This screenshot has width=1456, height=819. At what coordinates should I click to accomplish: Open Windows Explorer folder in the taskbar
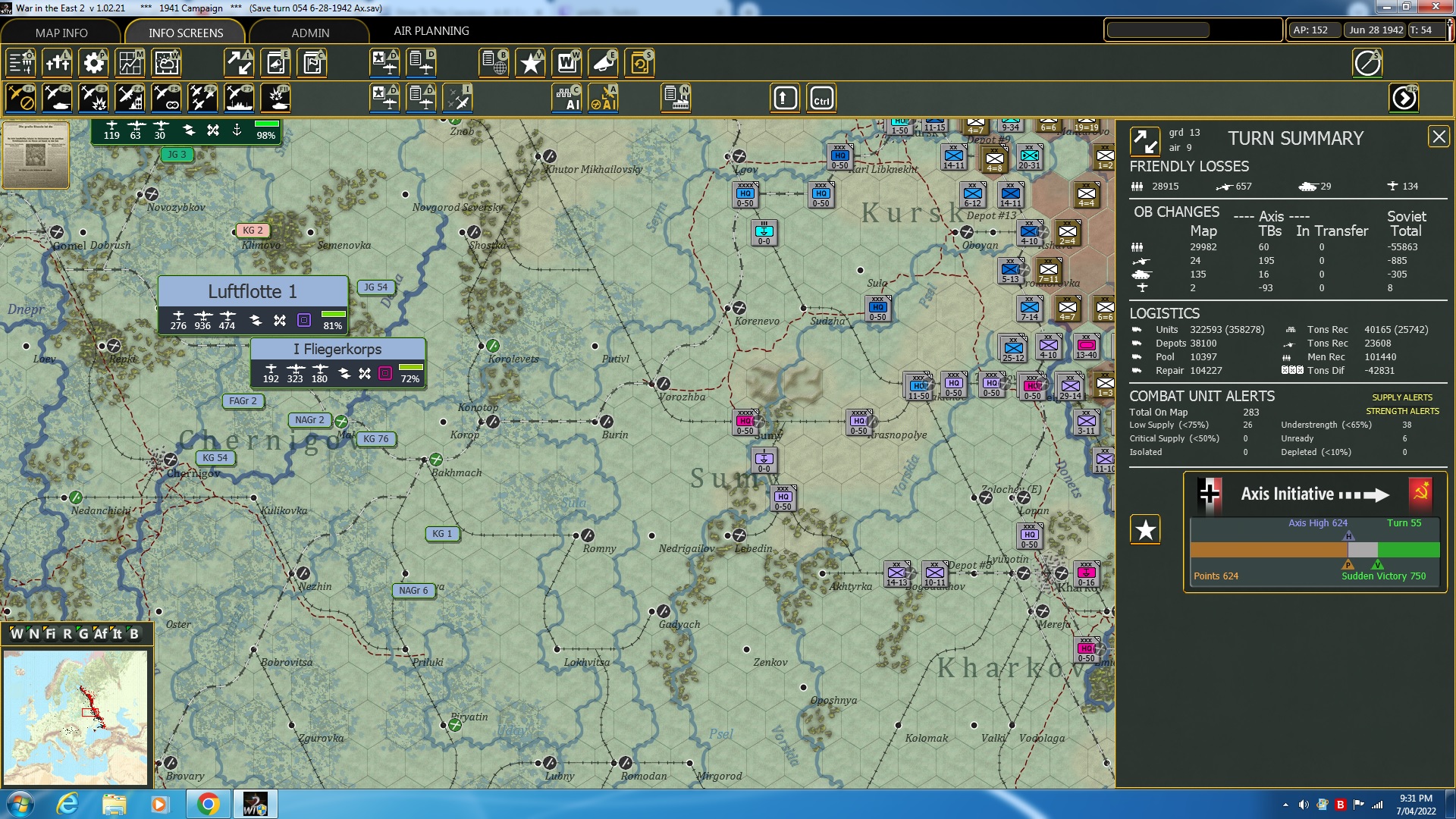pos(114,804)
